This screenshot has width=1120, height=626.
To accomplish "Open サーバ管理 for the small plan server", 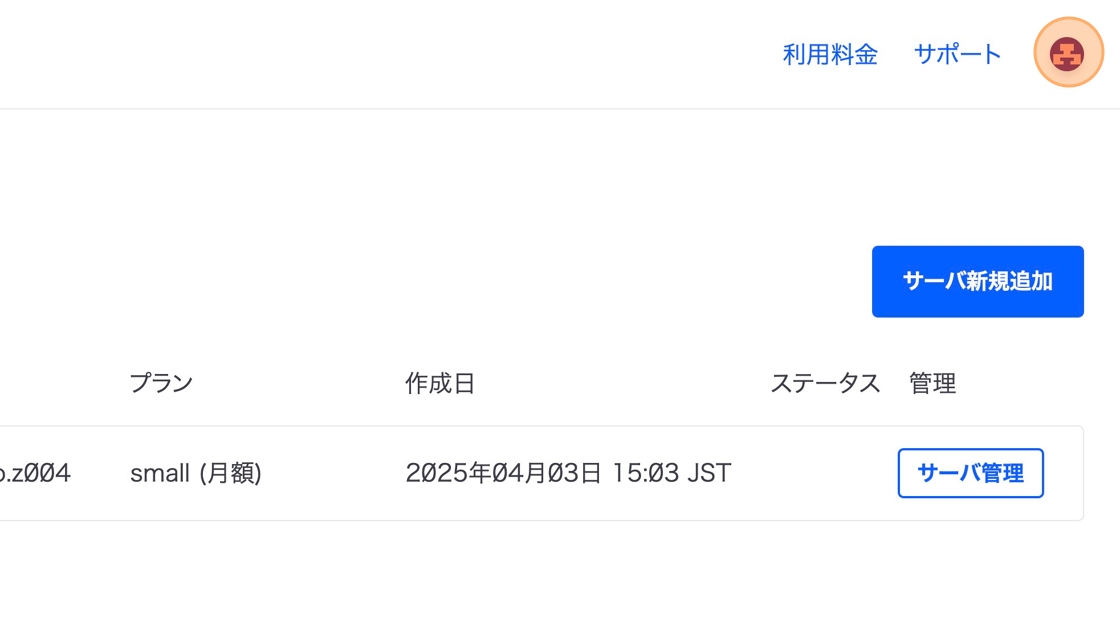I will point(970,473).
